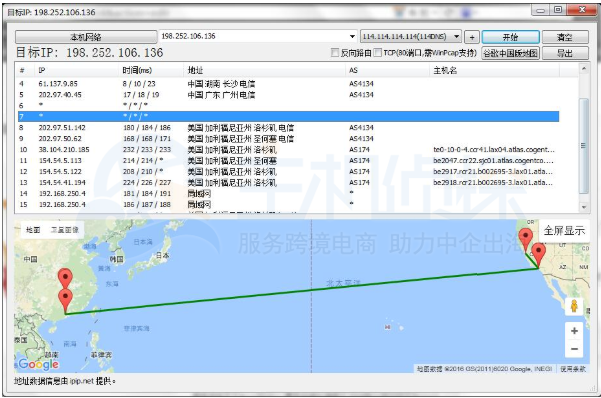The image size is (601, 398).
Task: Start the trace with 开始 button
Action: tap(510, 37)
